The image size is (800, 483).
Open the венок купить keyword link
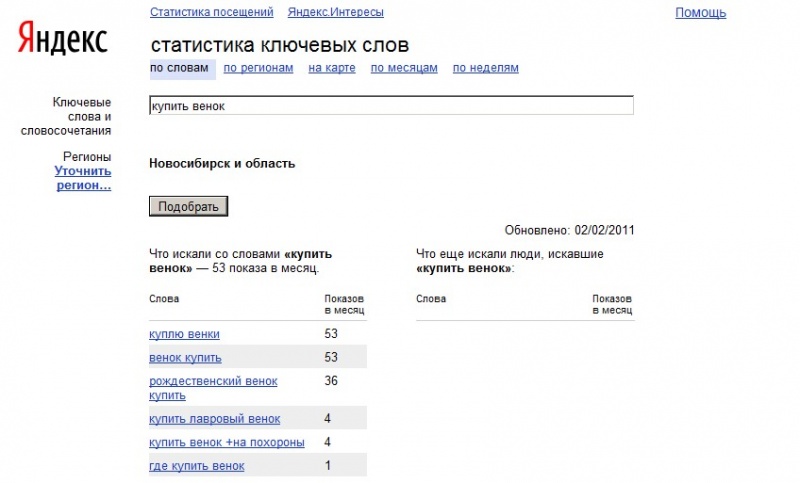[x=185, y=358]
